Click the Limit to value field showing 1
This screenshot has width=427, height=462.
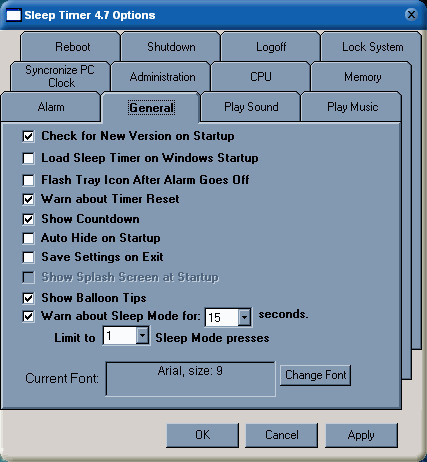(x=120, y=336)
